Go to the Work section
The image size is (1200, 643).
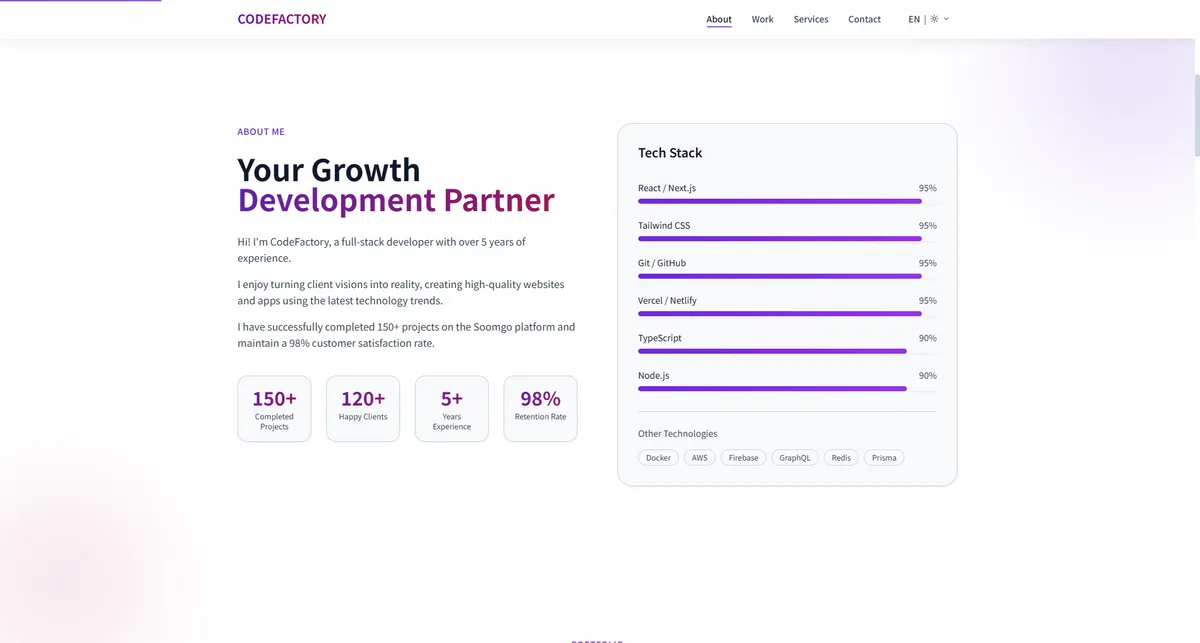click(x=762, y=19)
